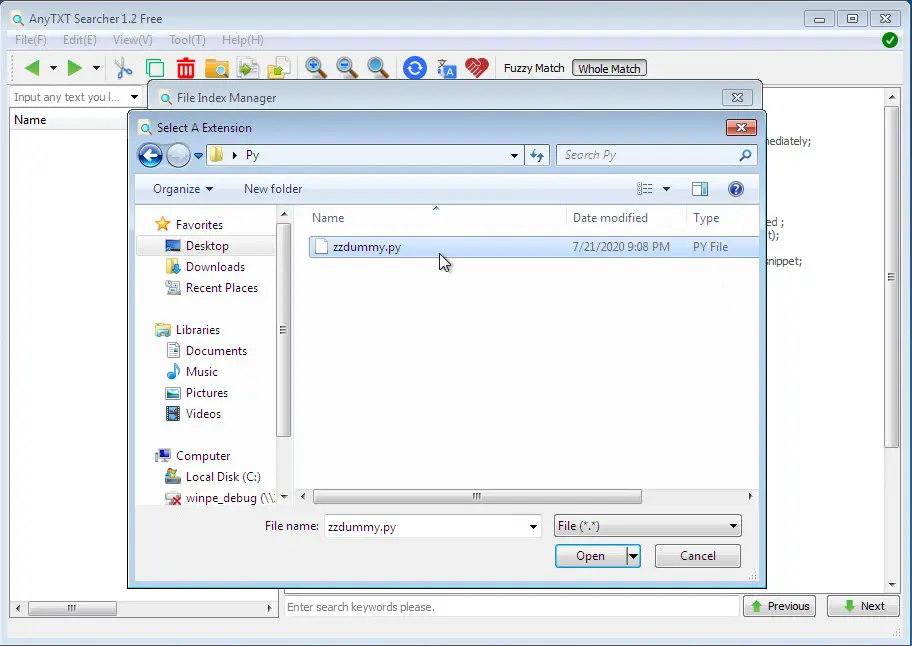Open the Edit(E) menu
Image resolution: width=912 pixels, height=646 pixels.
(x=80, y=40)
